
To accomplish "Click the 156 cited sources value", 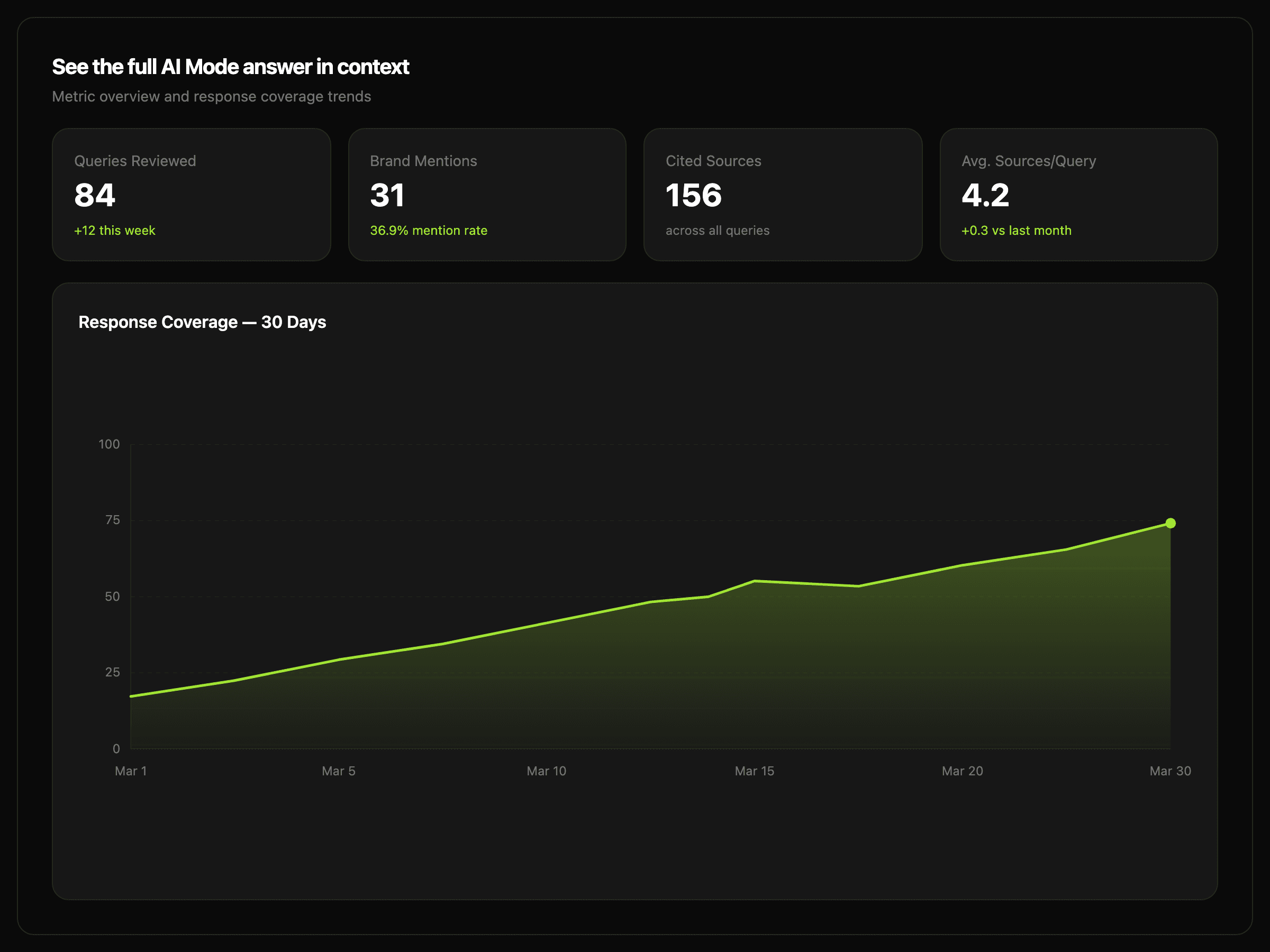I will click(693, 195).
